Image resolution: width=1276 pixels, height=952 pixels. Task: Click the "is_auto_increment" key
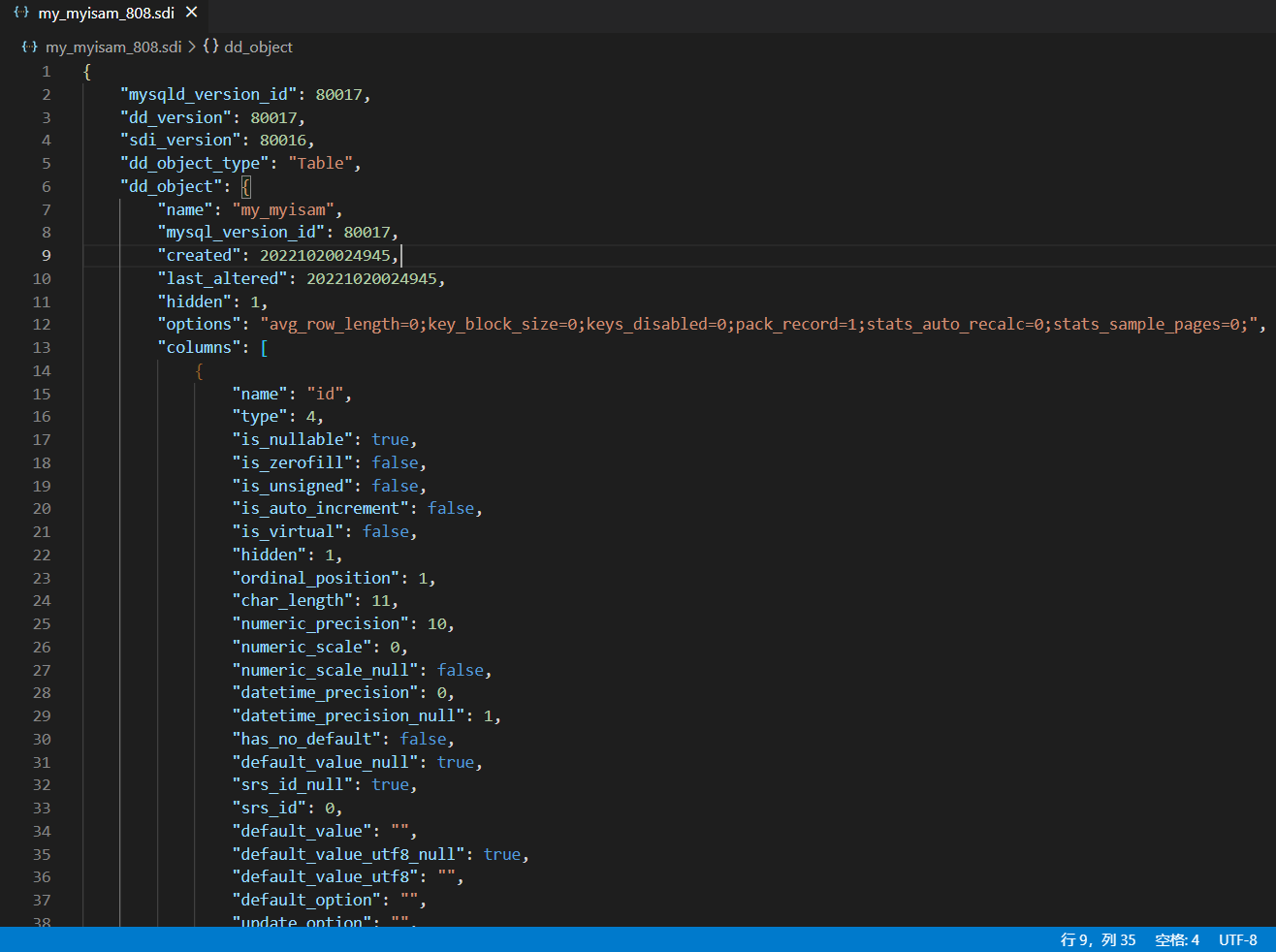(x=321, y=509)
